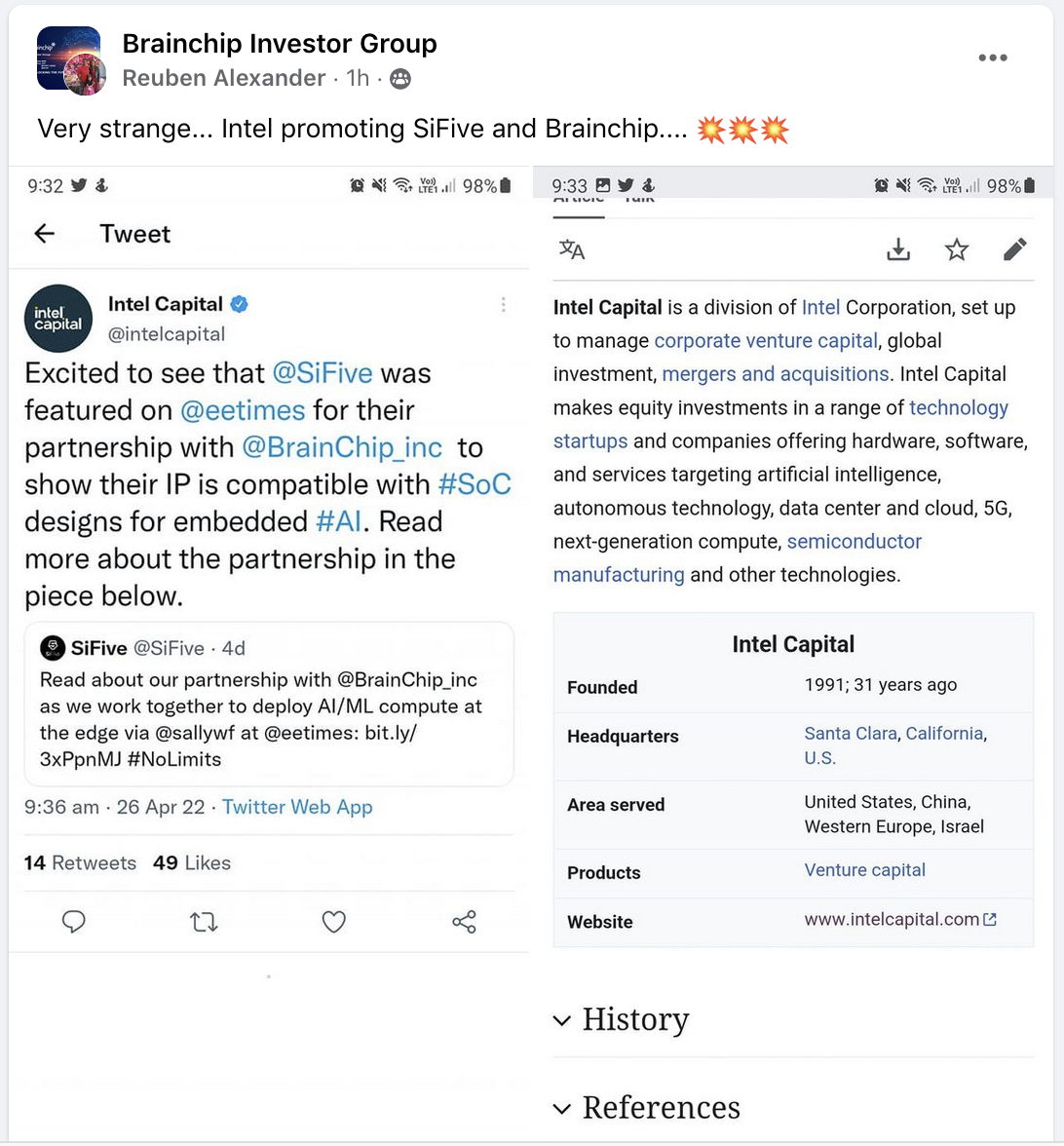Open the @SiFive mention link

pos(323,373)
